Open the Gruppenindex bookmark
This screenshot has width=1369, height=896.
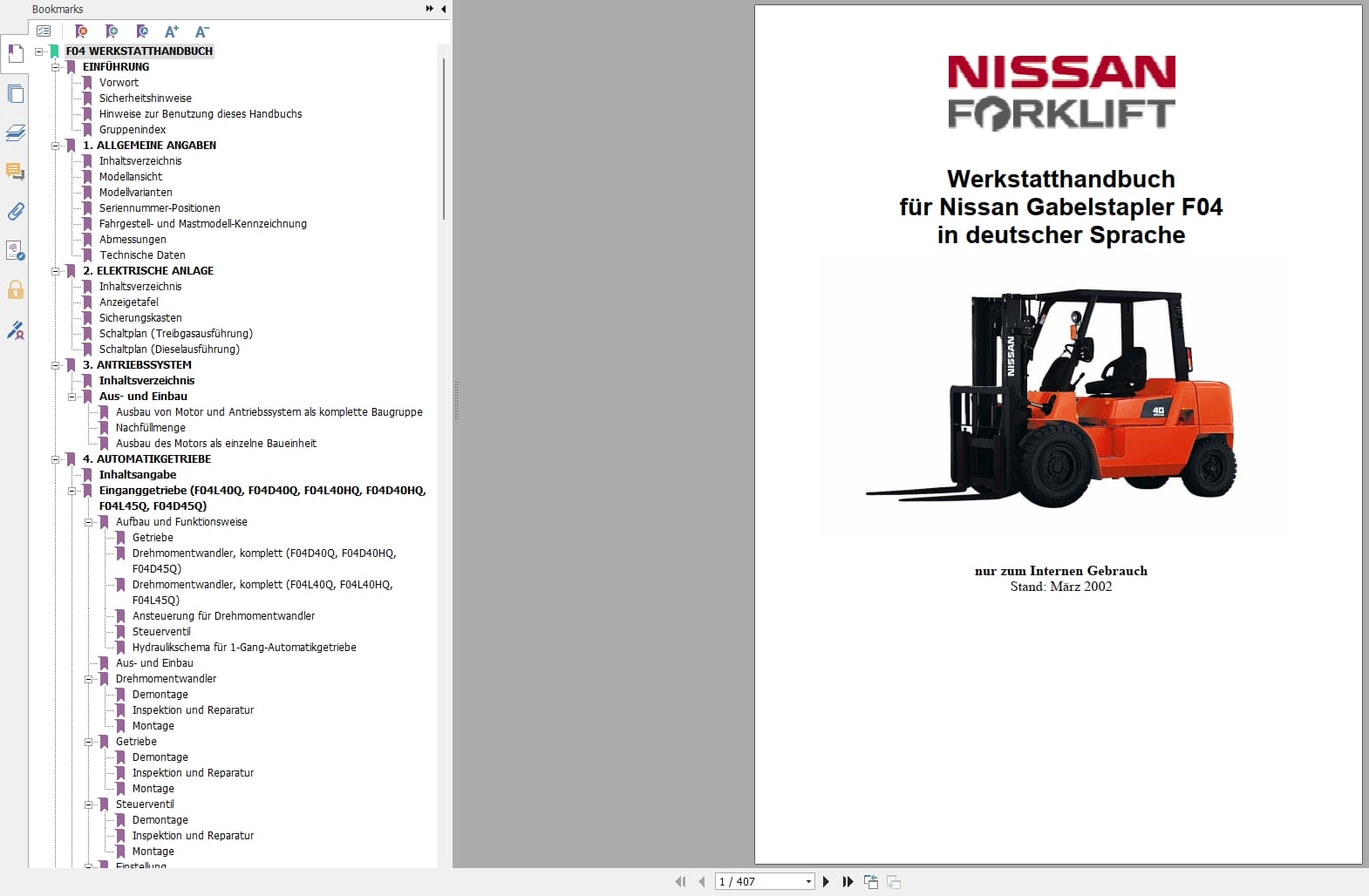pos(133,130)
